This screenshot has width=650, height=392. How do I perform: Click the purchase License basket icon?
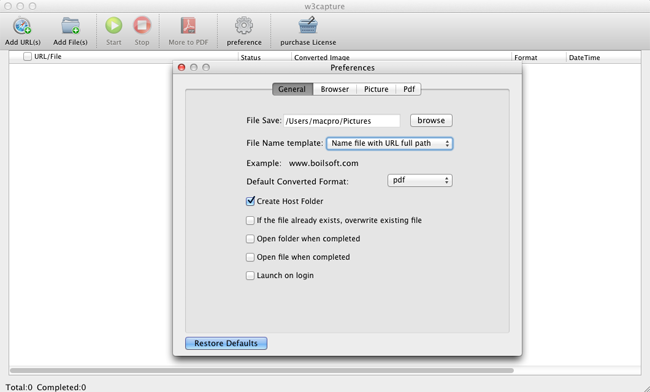coord(308,25)
